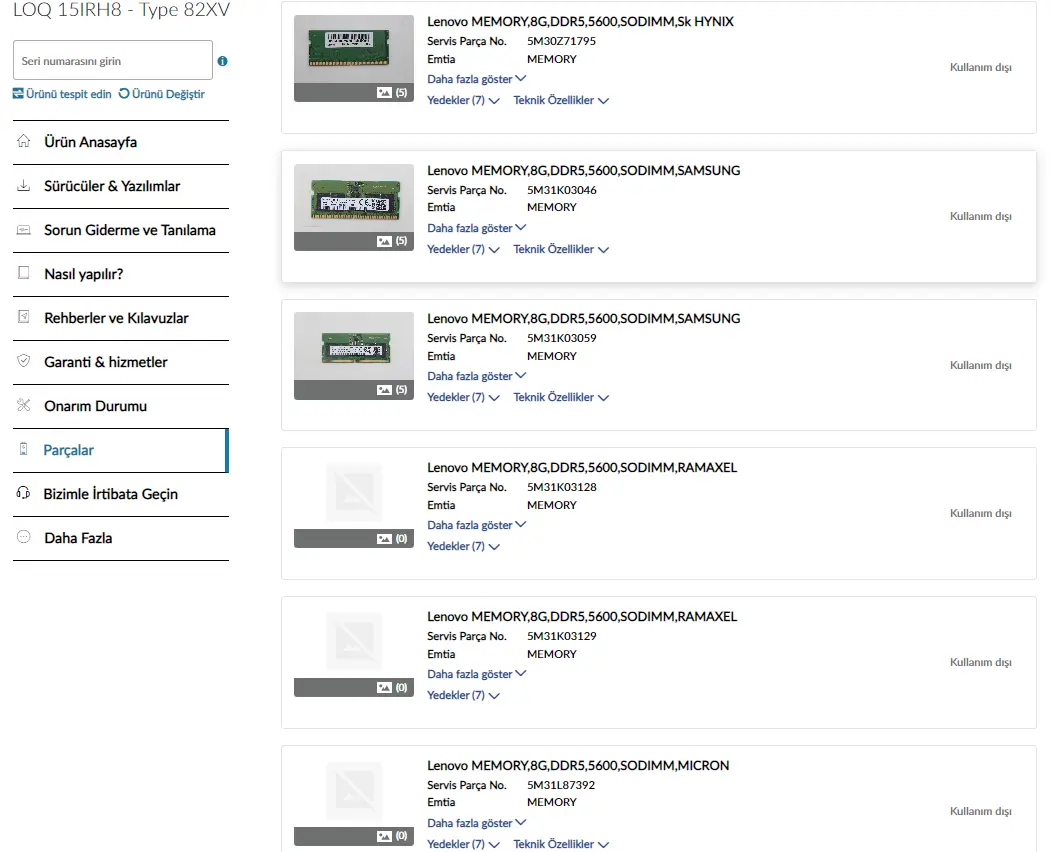Click the diagnostics icon beside Sorun Giderme

pos(24,230)
